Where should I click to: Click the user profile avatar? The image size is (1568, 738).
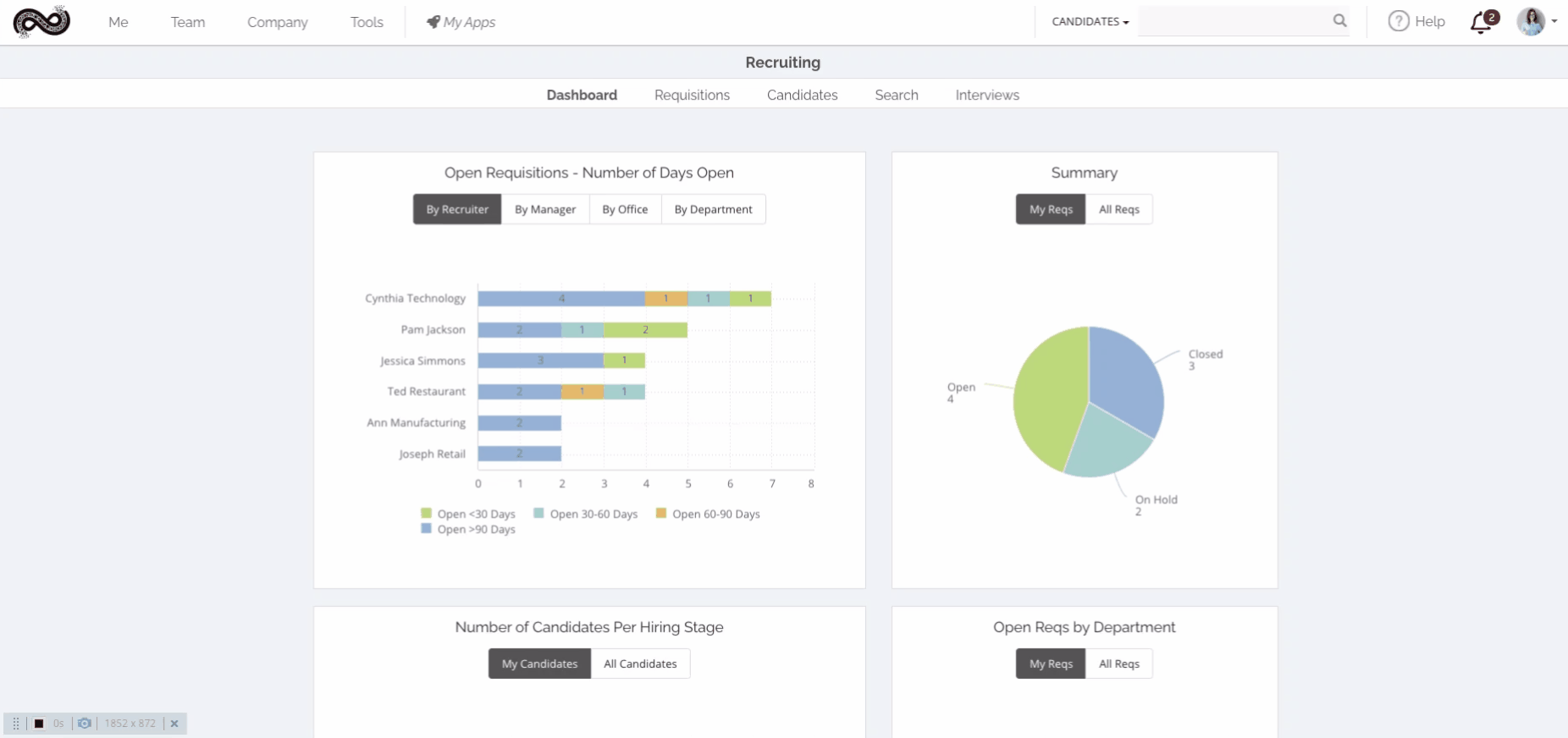[x=1531, y=21]
